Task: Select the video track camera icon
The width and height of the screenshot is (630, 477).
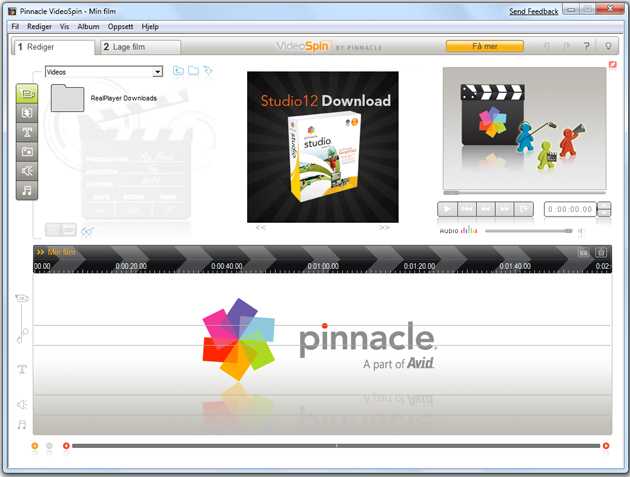Action: pos(22,298)
